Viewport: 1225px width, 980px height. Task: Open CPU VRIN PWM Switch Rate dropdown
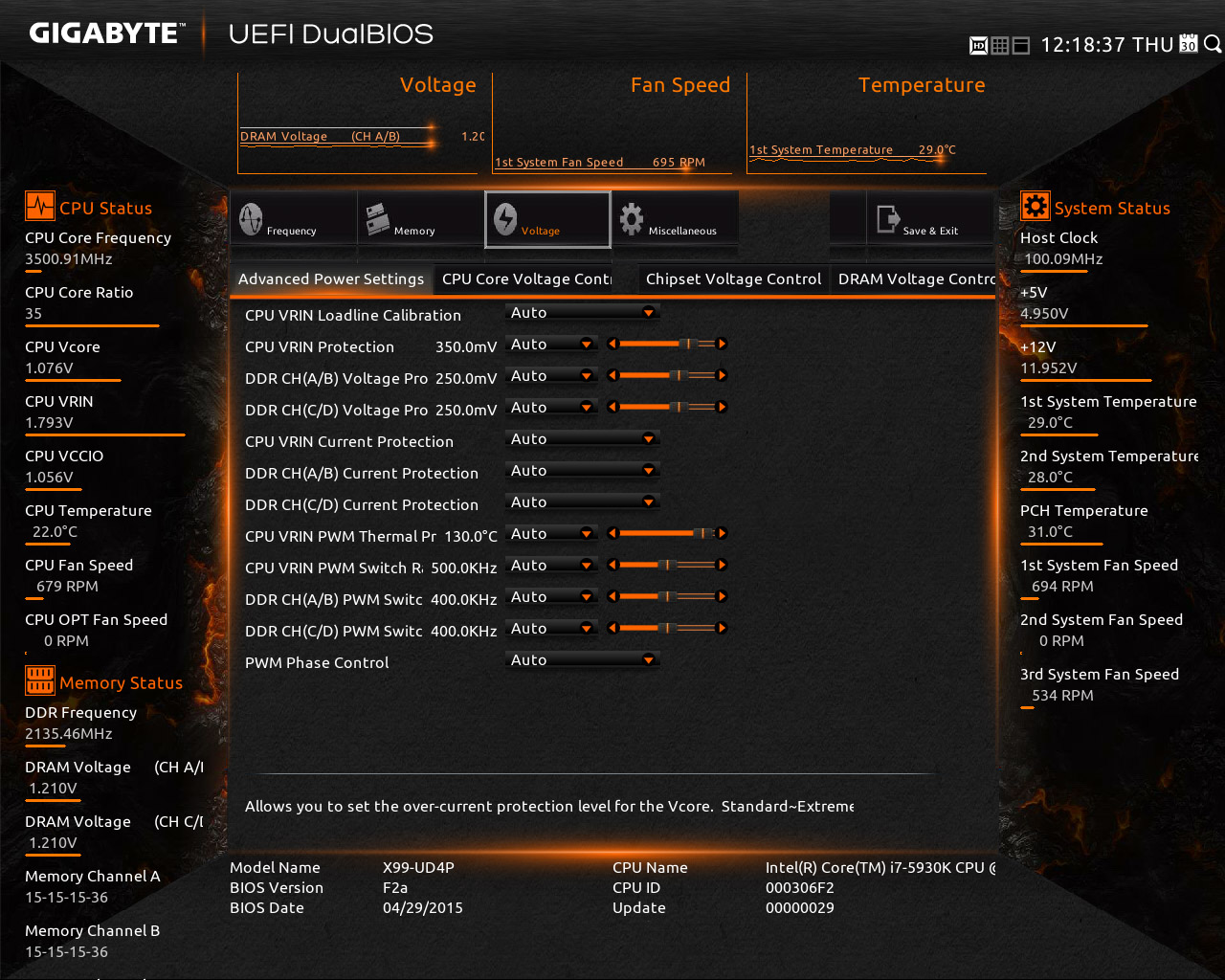tap(552, 566)
